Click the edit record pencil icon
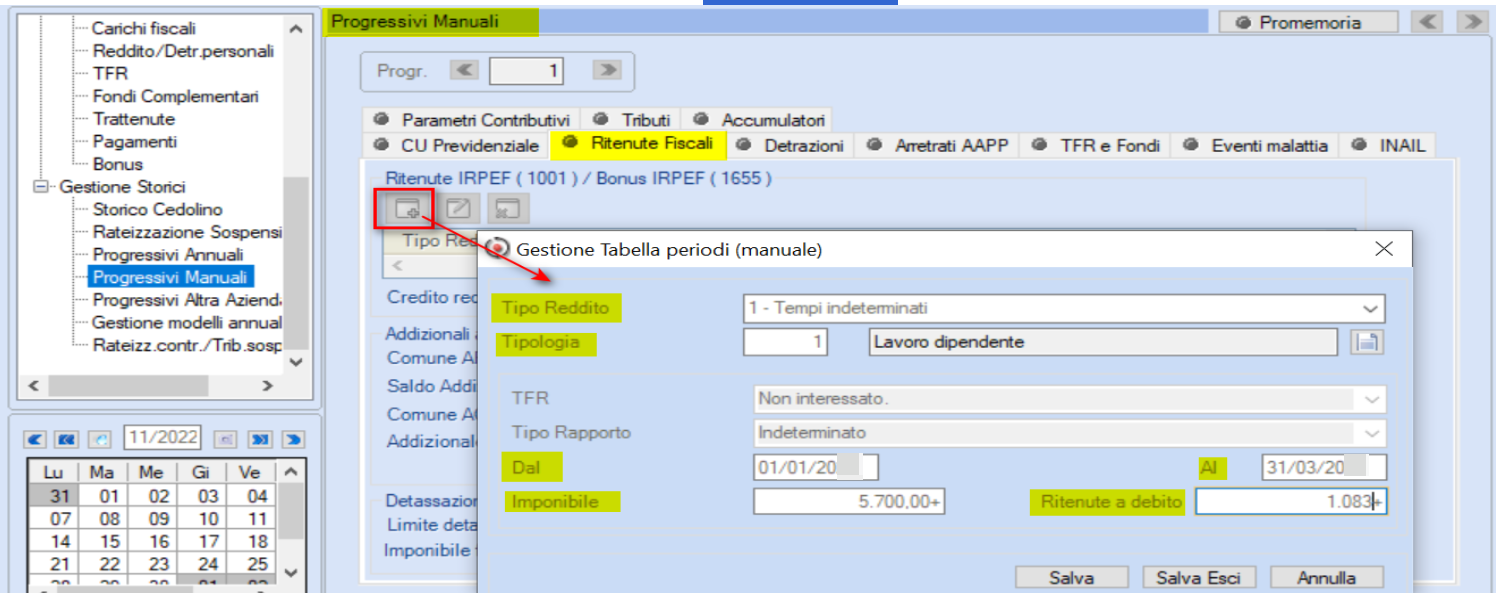This screenshot has height=598, width=1496. (x=457, y=208)
